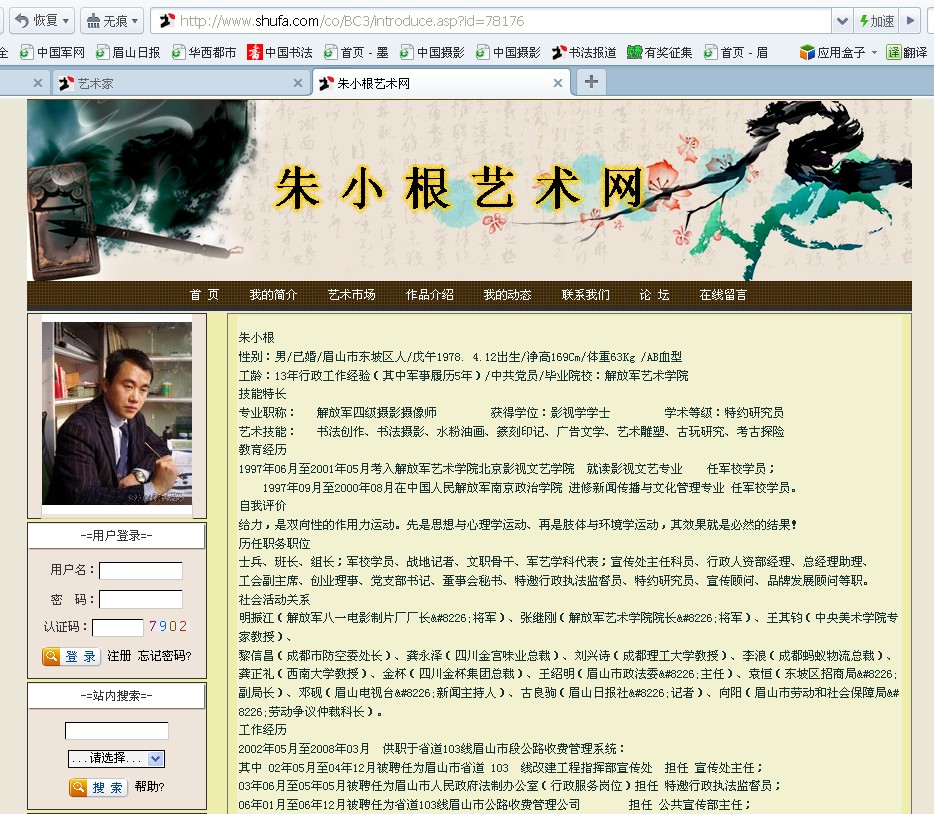This screenshot has height=814, width=934.
Task: Open the 有奖征集 bookmark
Action: pyautogui.click(x=659, y=52)
